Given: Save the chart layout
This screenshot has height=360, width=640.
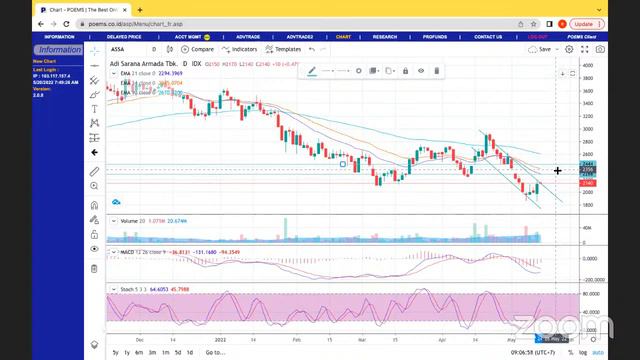Looking at the screenshot, I should point(540,49).
